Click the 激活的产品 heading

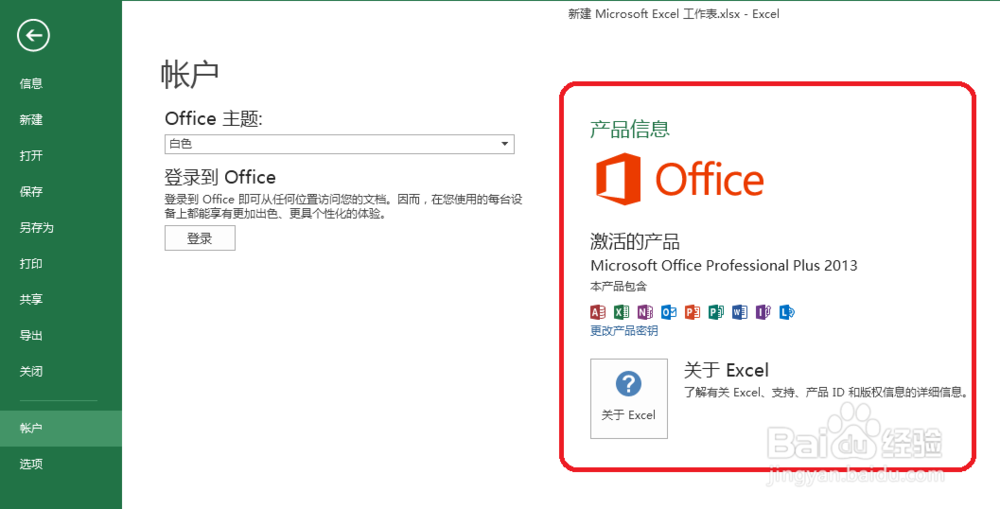[635, 242]
